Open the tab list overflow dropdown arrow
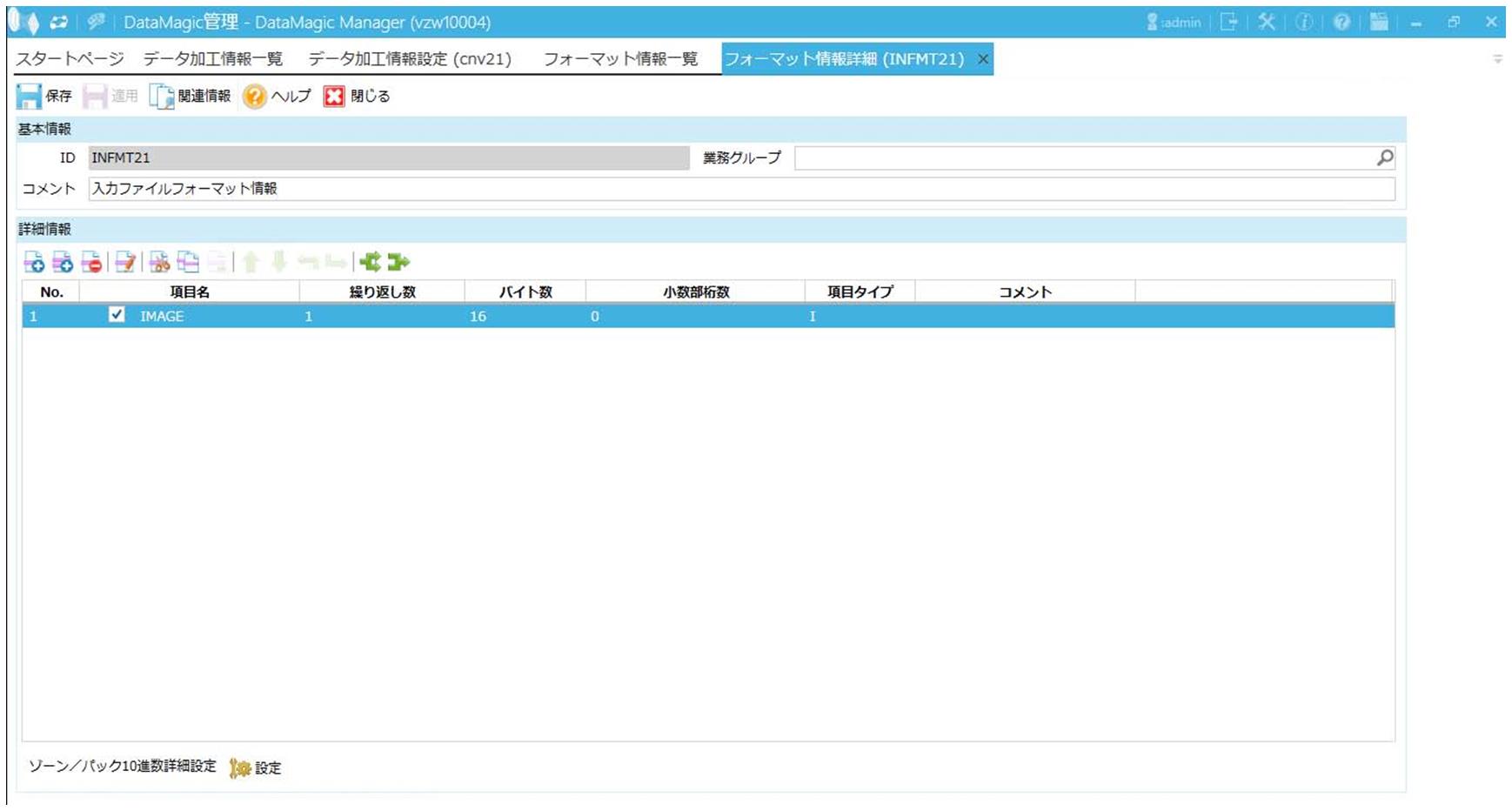This screenshot has width=1512, height=811. click(x=1497, y=59)
